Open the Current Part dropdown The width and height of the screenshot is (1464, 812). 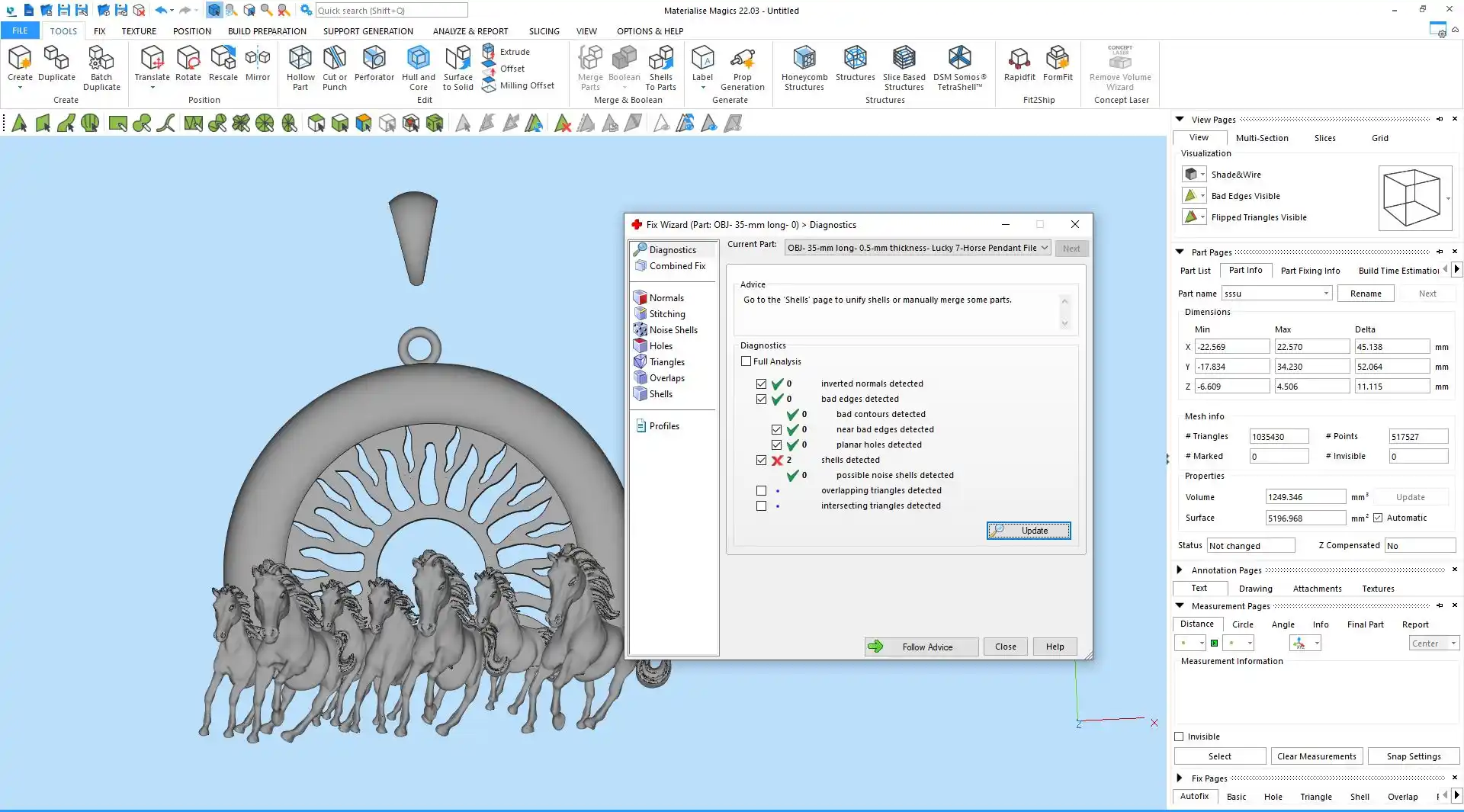coord(1044,248)
